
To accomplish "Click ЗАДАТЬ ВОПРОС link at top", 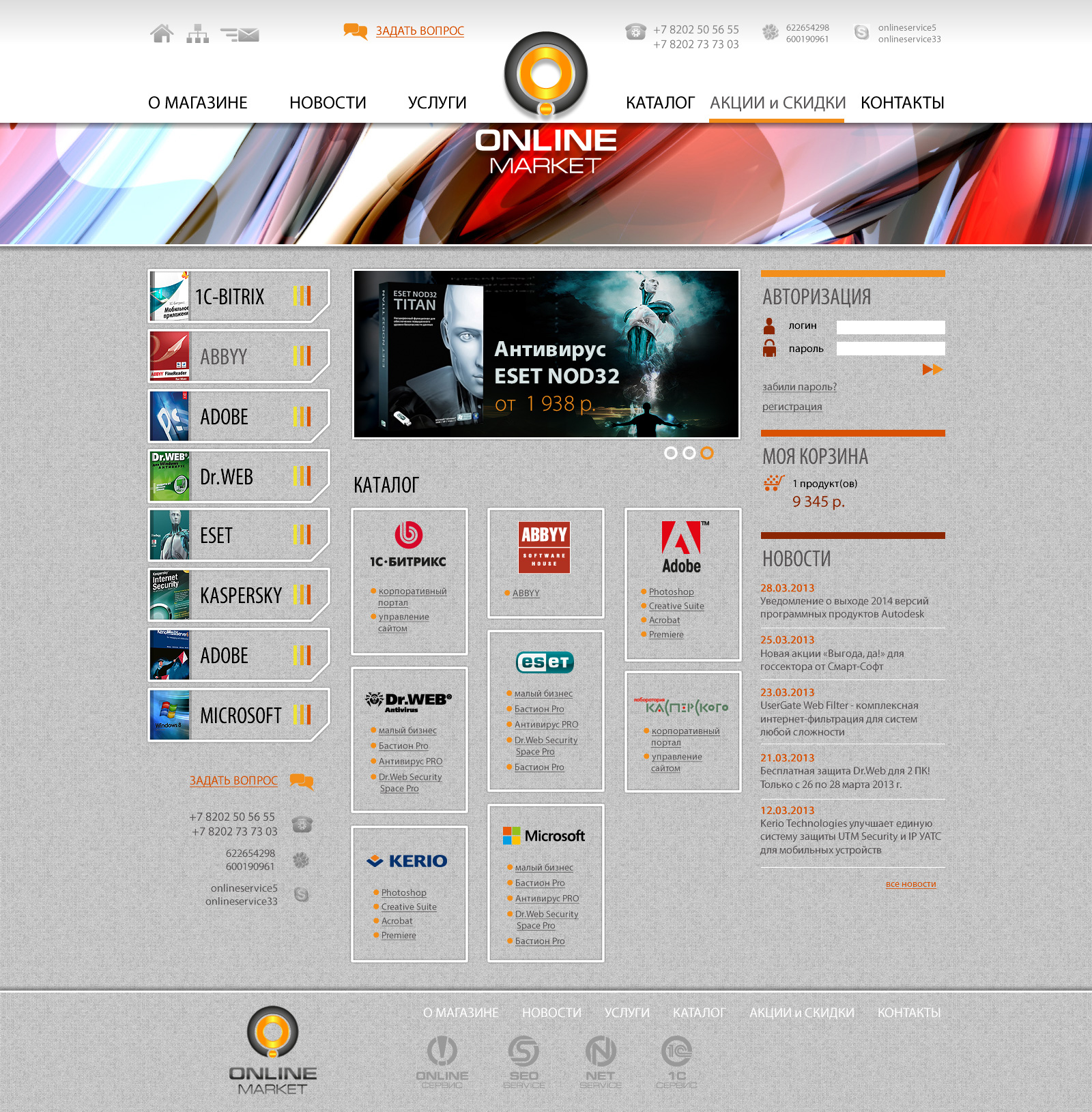I will (420, 31).
